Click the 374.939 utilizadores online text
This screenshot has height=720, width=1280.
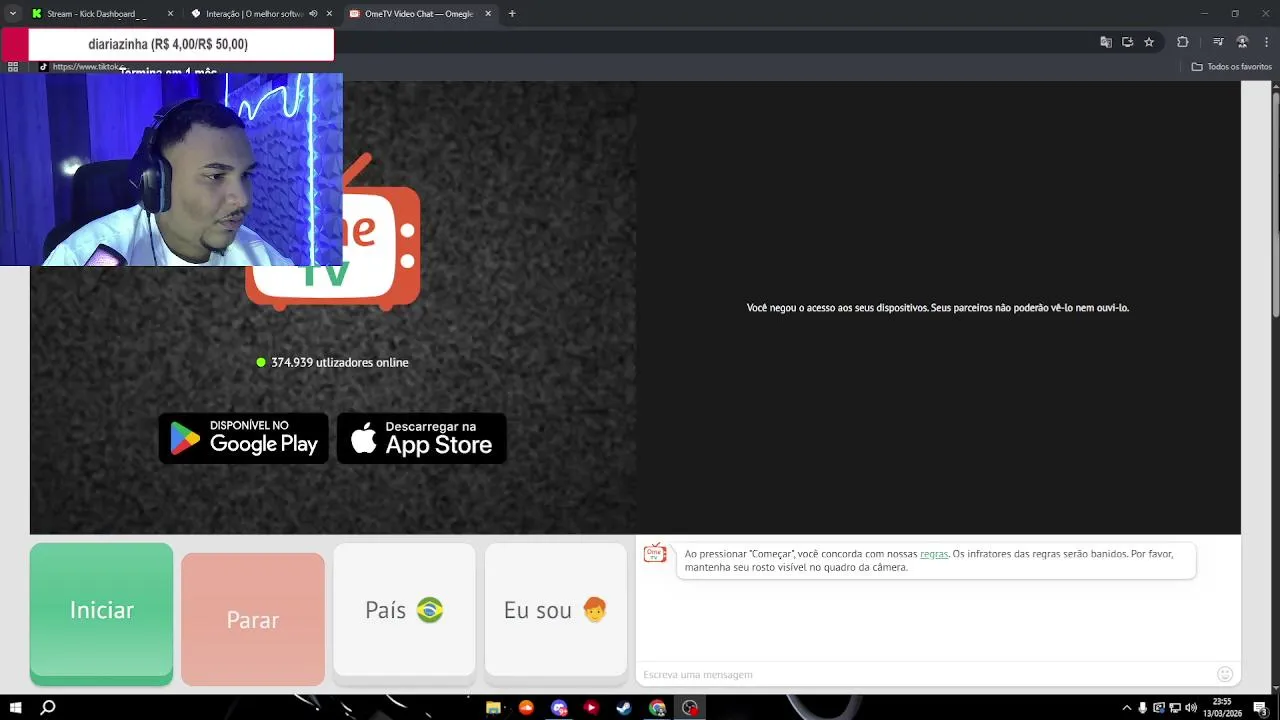pos(340,362)
